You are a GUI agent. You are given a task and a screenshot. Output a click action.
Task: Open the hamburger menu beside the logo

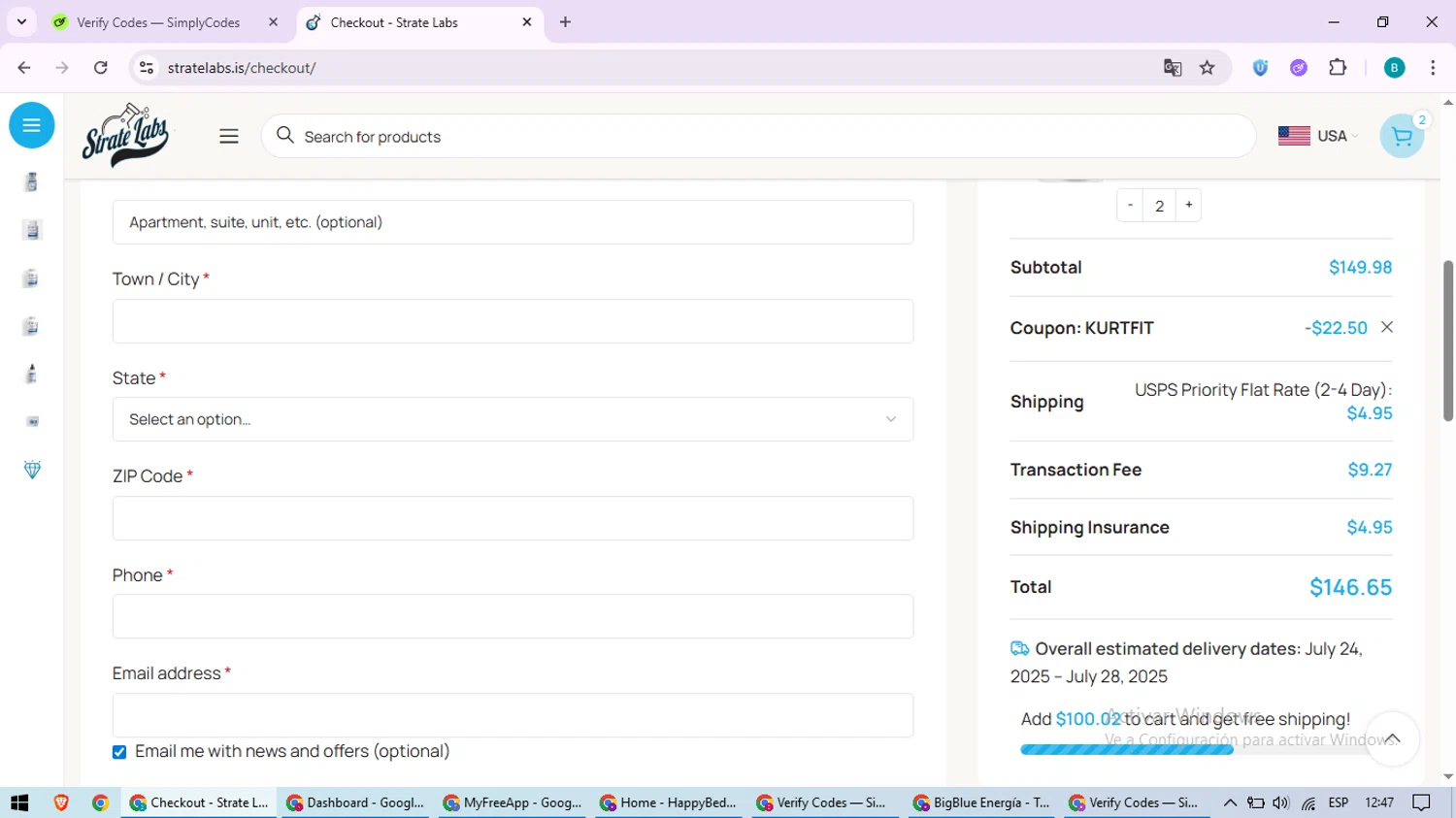point(229,137)
